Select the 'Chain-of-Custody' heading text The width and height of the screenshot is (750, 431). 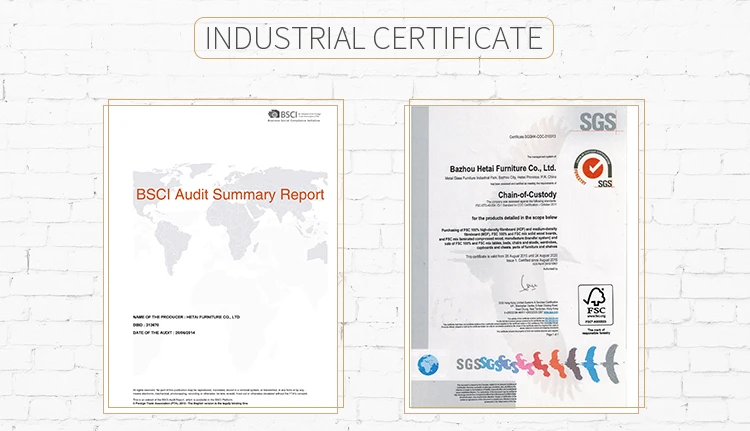527,195
